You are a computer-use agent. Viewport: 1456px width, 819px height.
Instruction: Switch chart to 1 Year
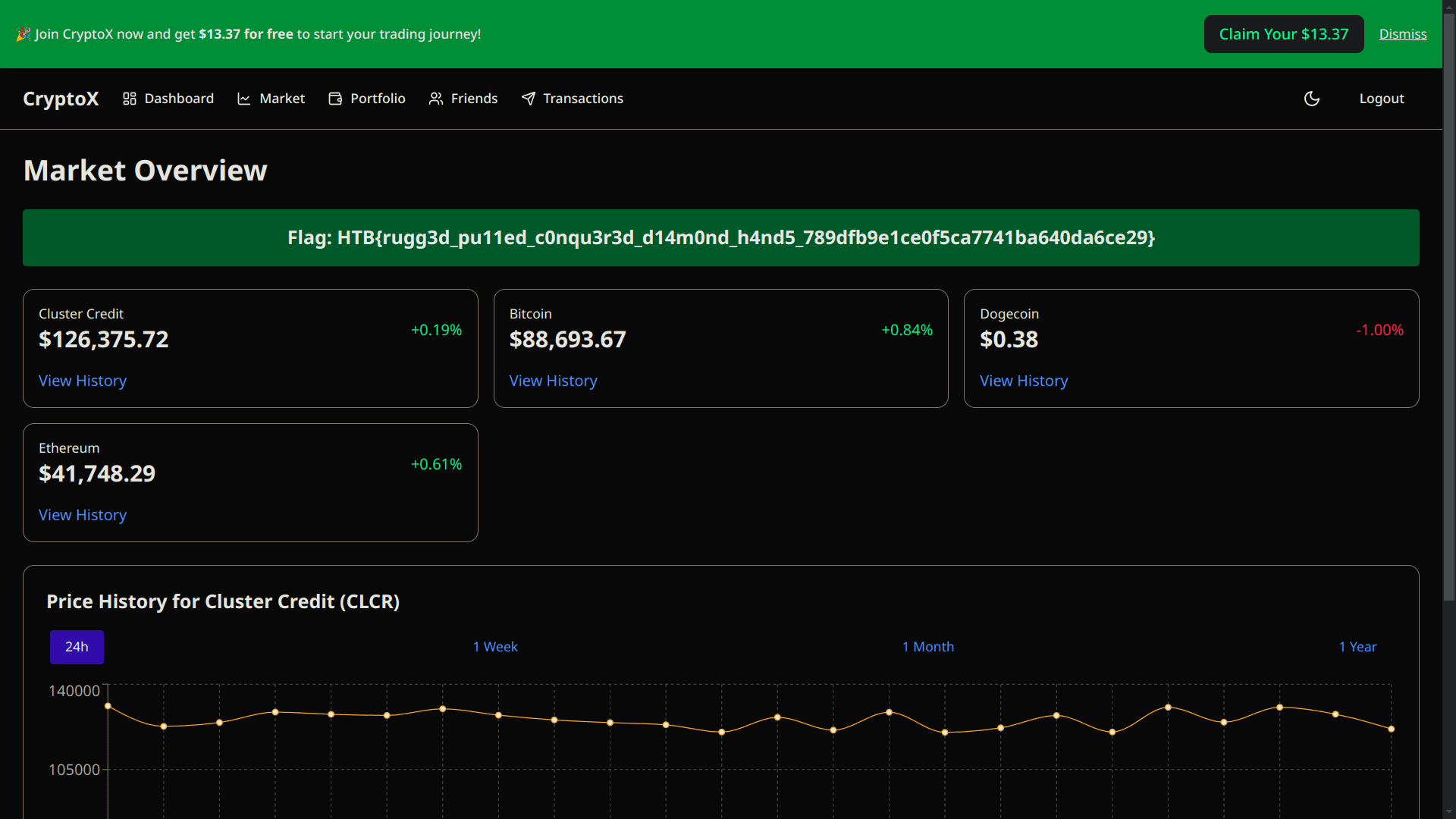[1357, 647]
